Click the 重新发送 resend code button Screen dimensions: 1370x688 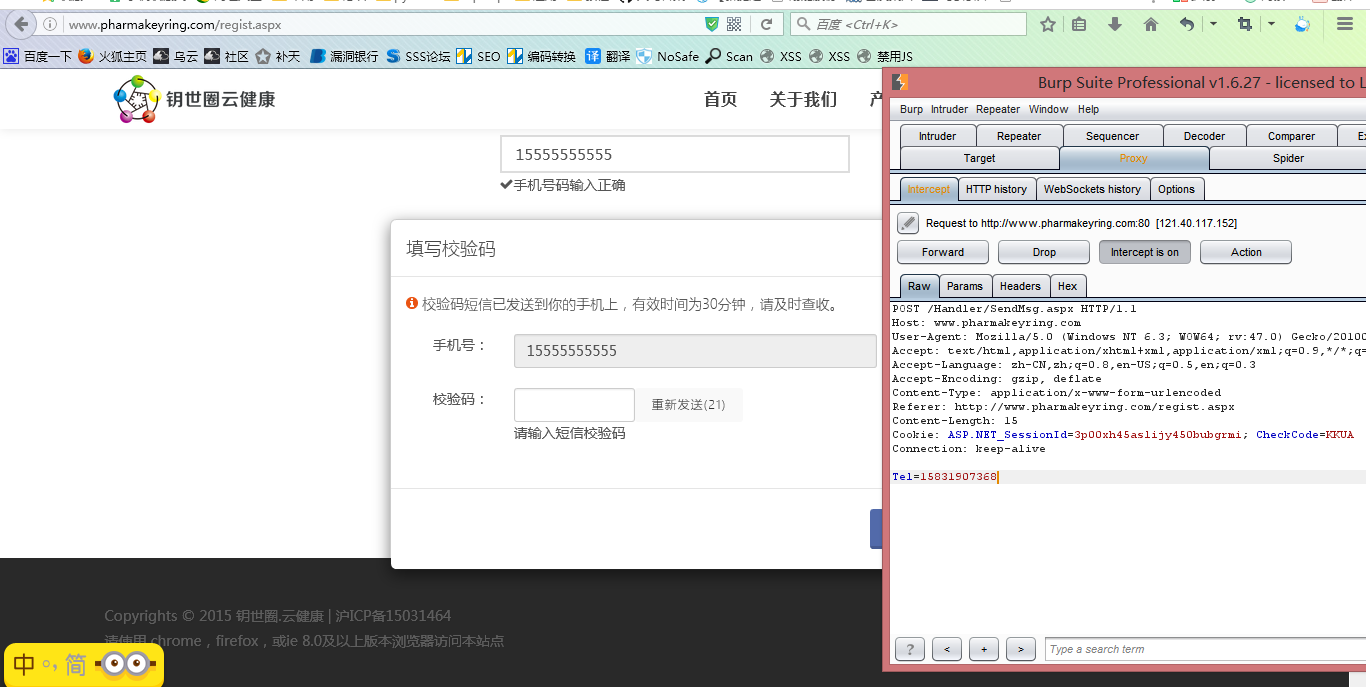coord(688,405)
